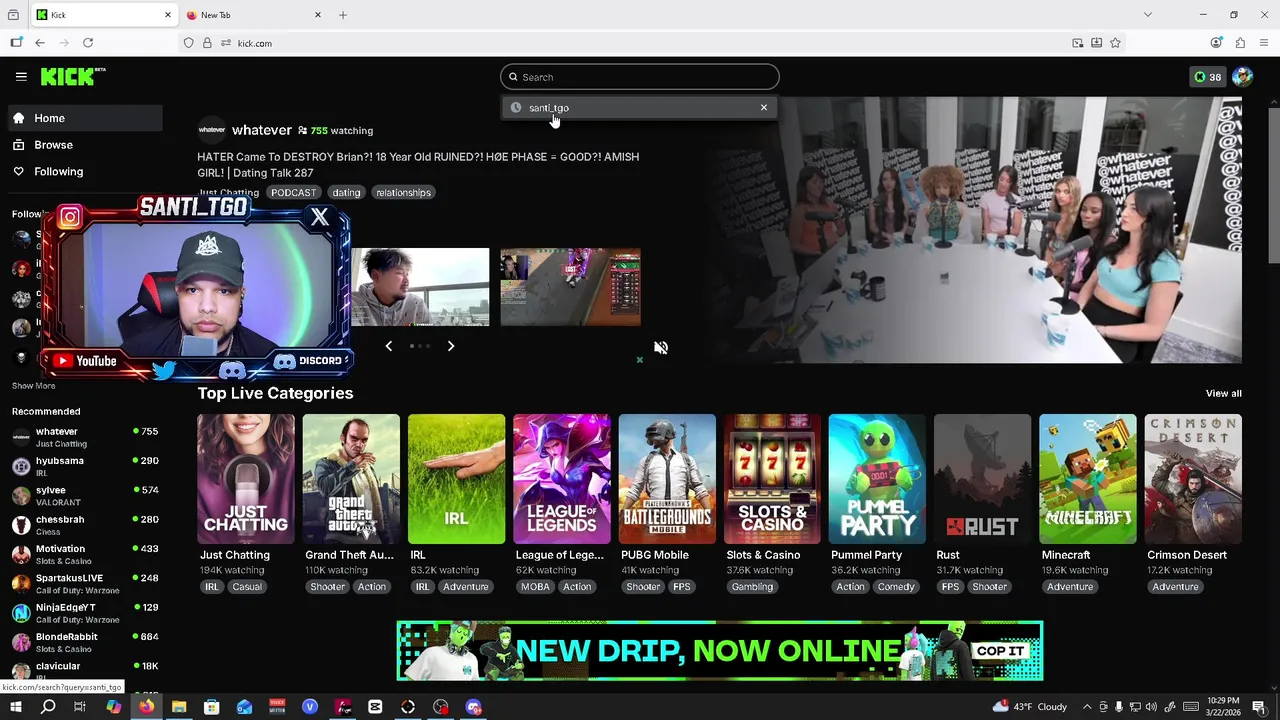
Task: Expand the list all tabs chevron
Action: click(x=1147, y=15)
